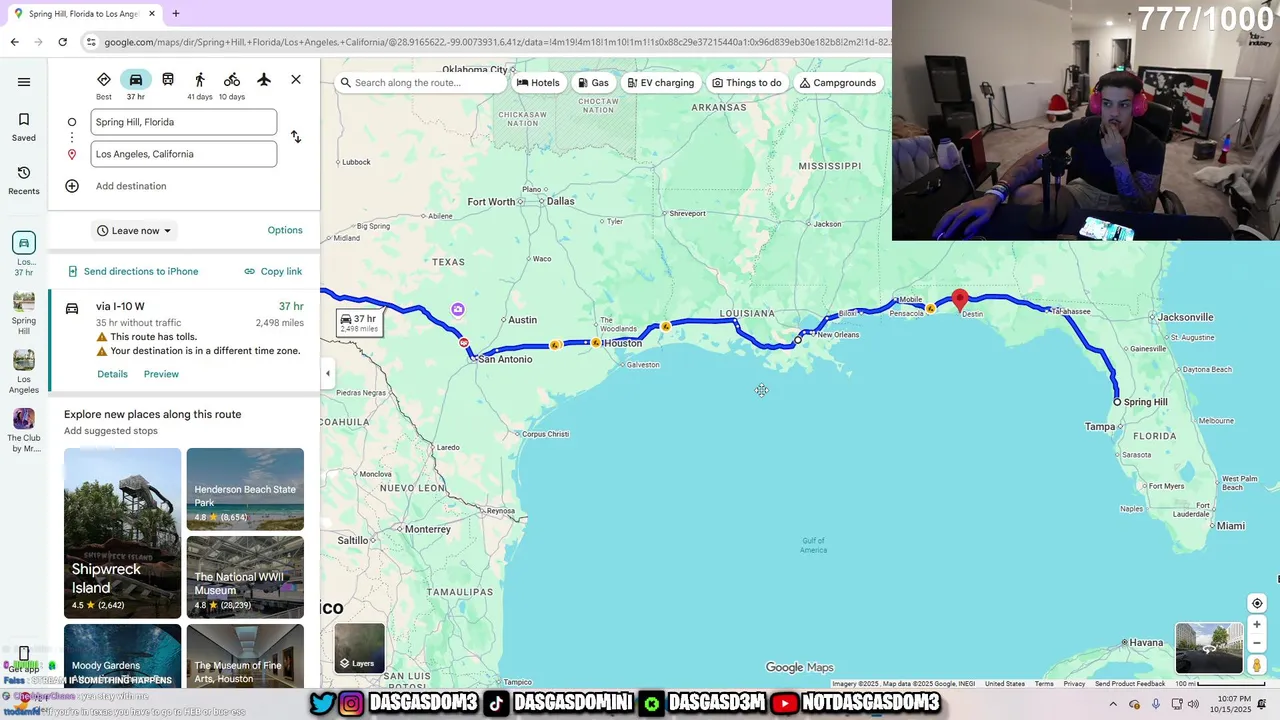Open the Street View imagery thumbnail
This screenshot has width=1280, height=720.
point(1209,648)
